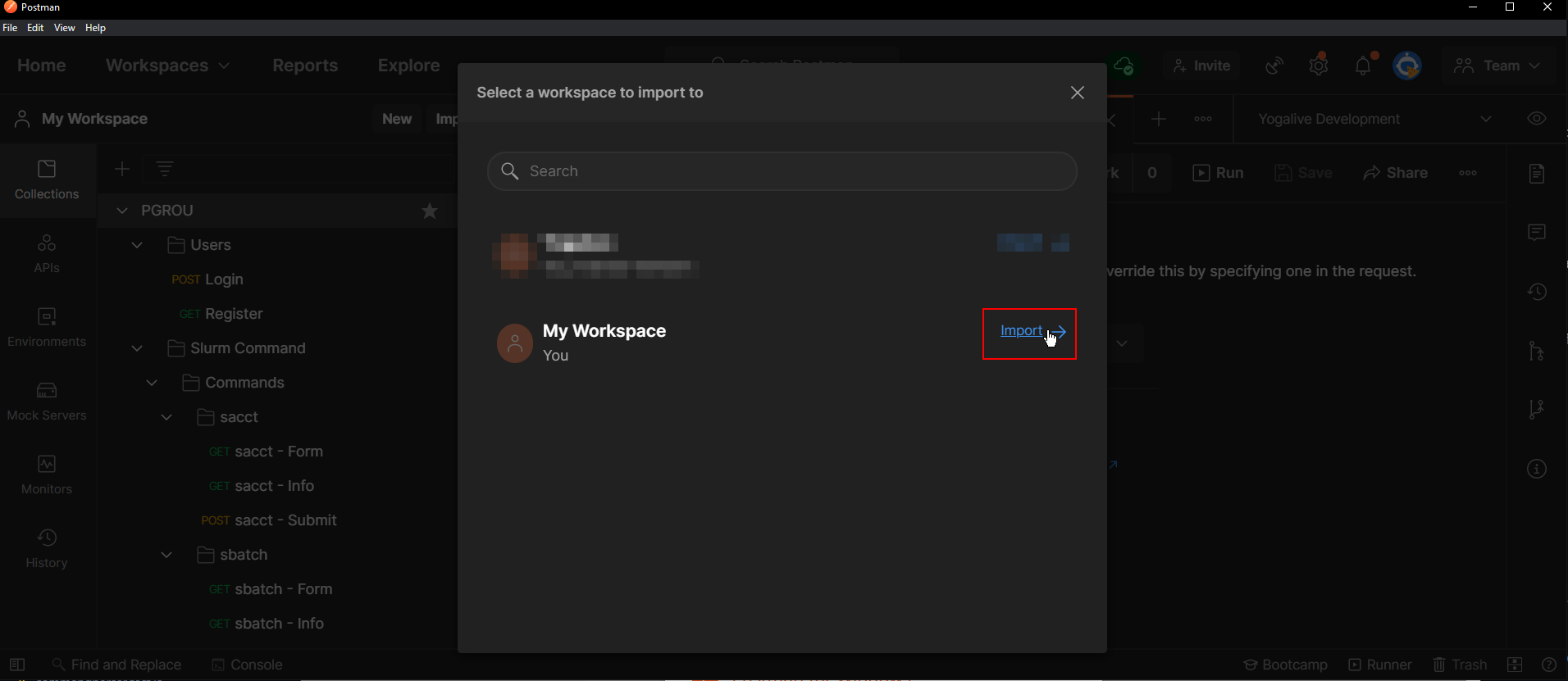Open the Comments icon in the right sidebar
This screenshot has height=681, width=1568.
(x=1537, y=233)
